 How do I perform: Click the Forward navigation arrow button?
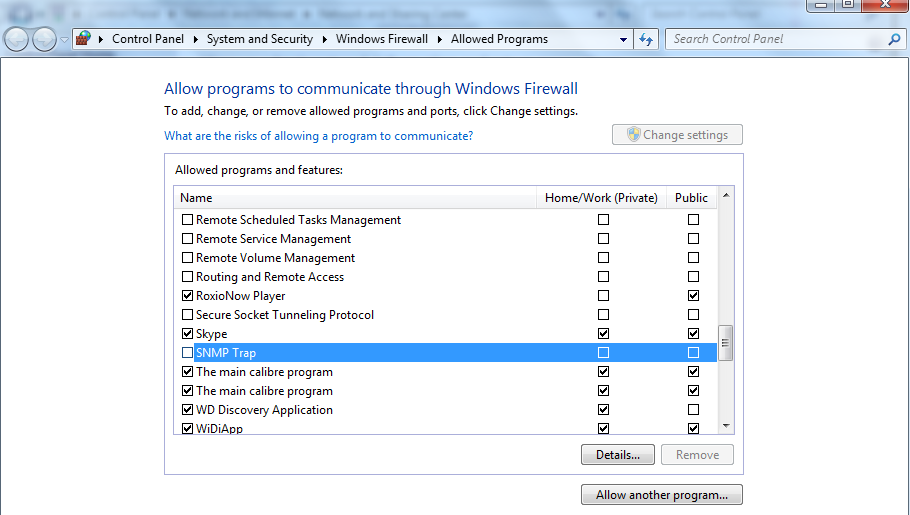[44, 39]
